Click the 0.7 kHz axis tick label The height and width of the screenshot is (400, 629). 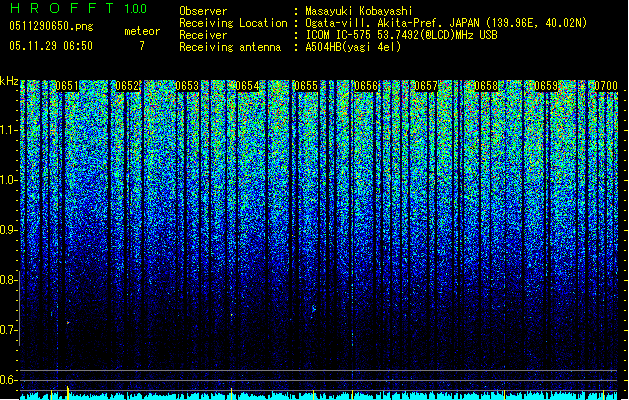click(9, 330)
